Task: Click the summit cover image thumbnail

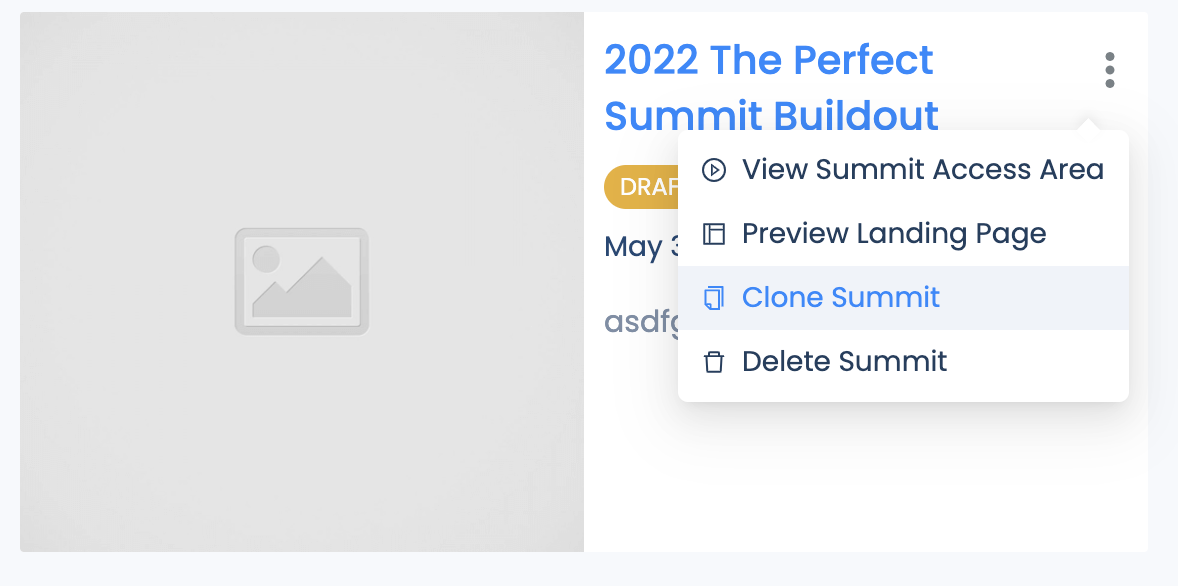Action: (x=302, y=282)
